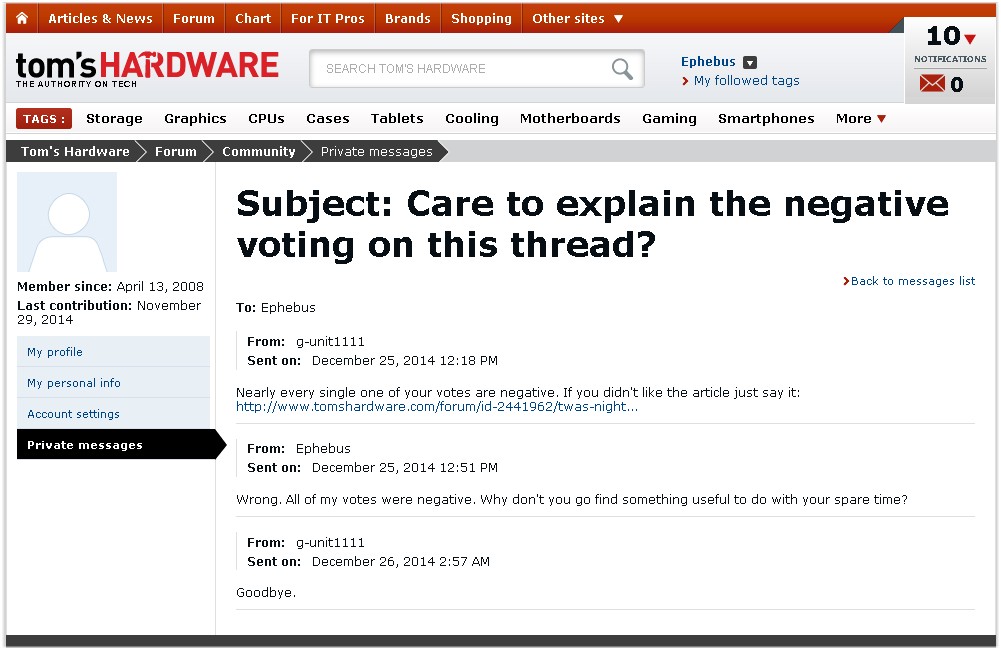The width and height of the screenshot is (1001, 650).
Task: Select the Gaming tag
Action: 669,118
